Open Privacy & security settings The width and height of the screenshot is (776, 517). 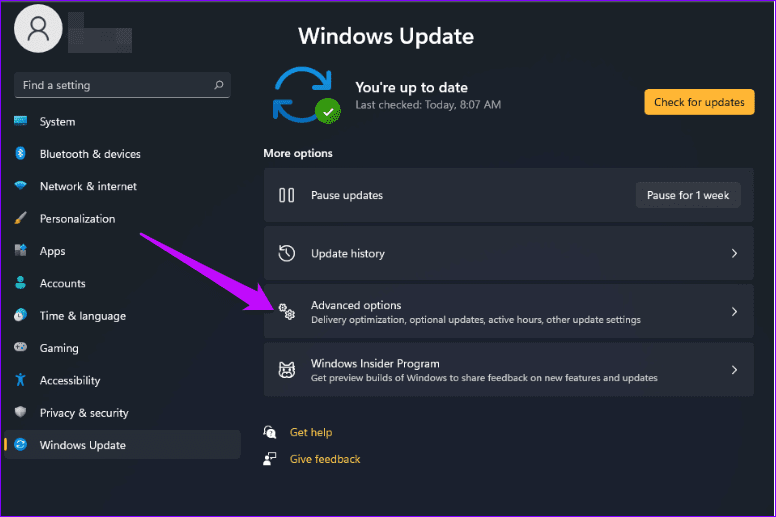tap(122, 413)
